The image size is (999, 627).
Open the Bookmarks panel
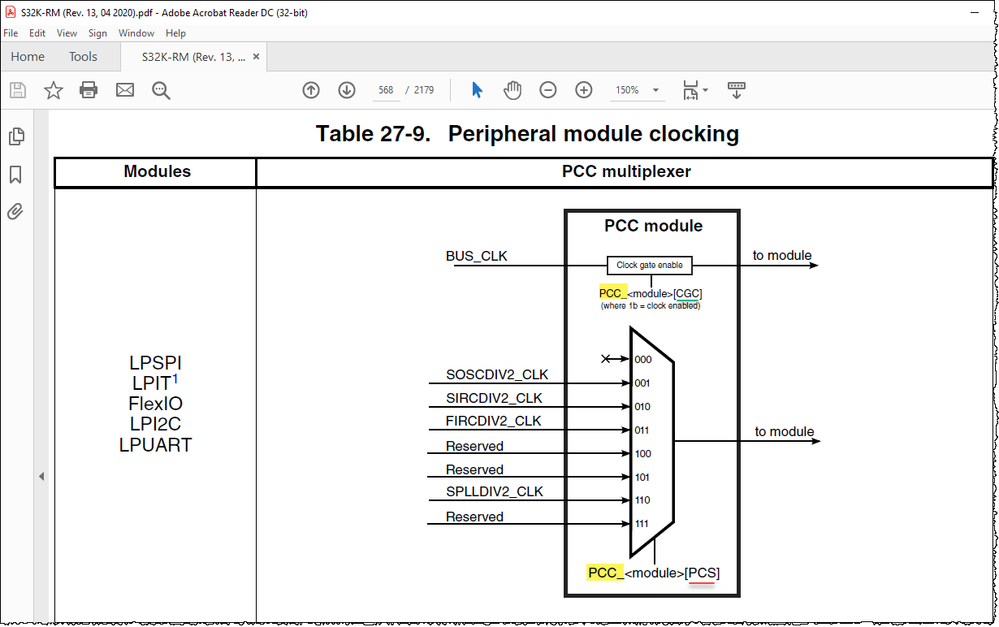tap(16, 172)
